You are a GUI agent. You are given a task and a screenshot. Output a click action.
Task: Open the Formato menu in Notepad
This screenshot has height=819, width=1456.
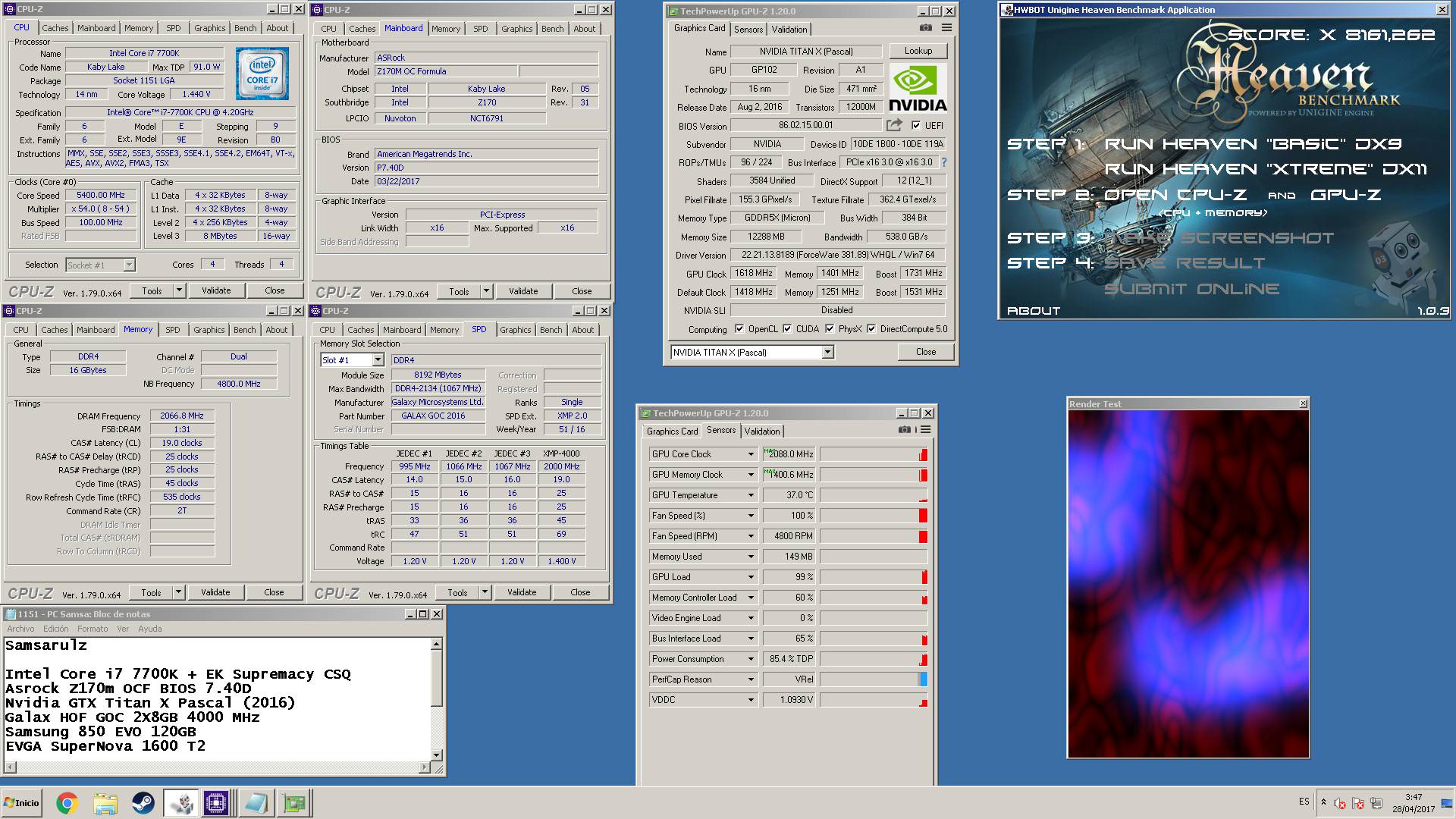click(x=93, y=629)
